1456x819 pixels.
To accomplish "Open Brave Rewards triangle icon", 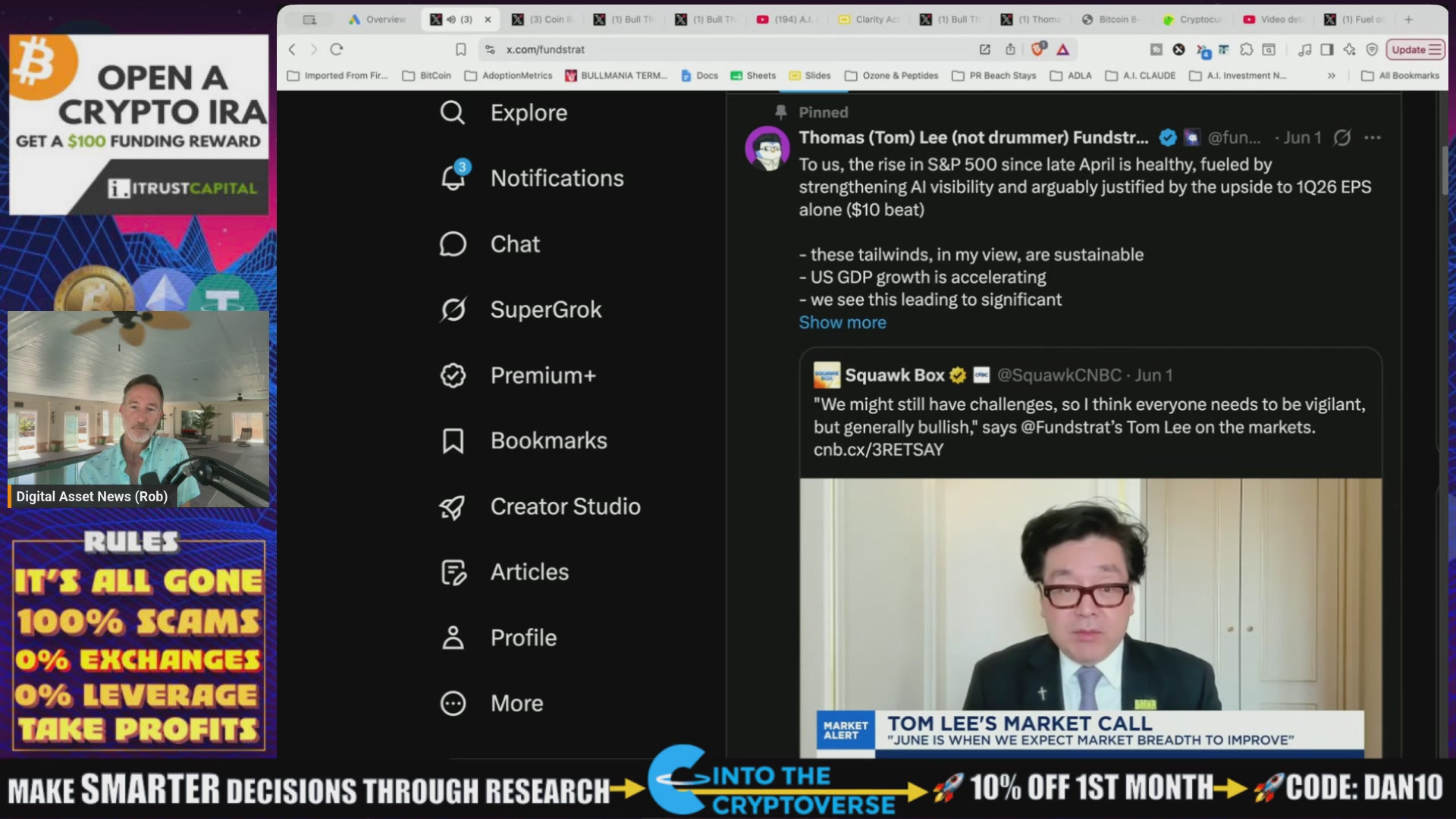I will tap(1063, 49).
